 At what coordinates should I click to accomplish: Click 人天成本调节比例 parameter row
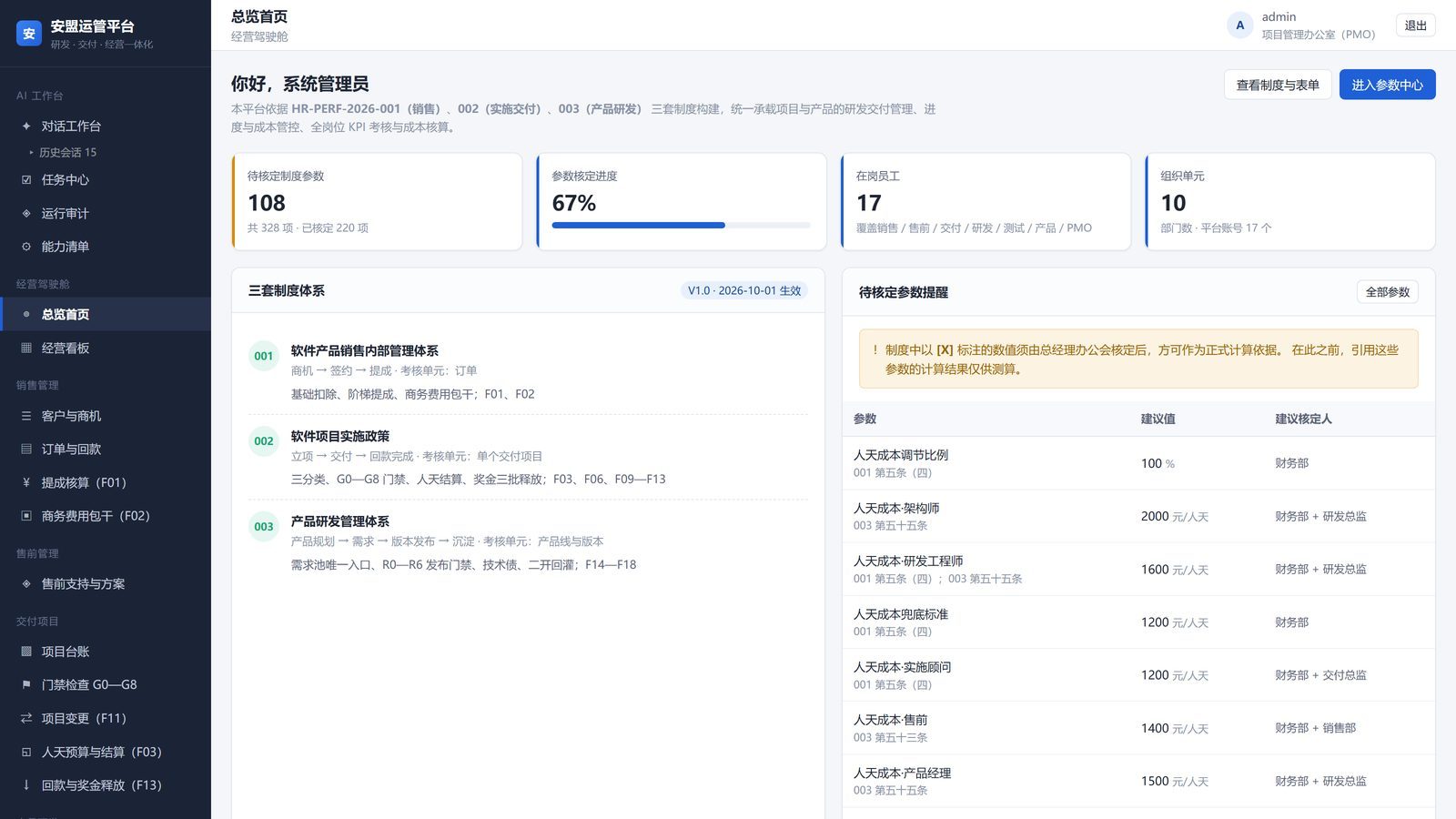click(1138, 463)
